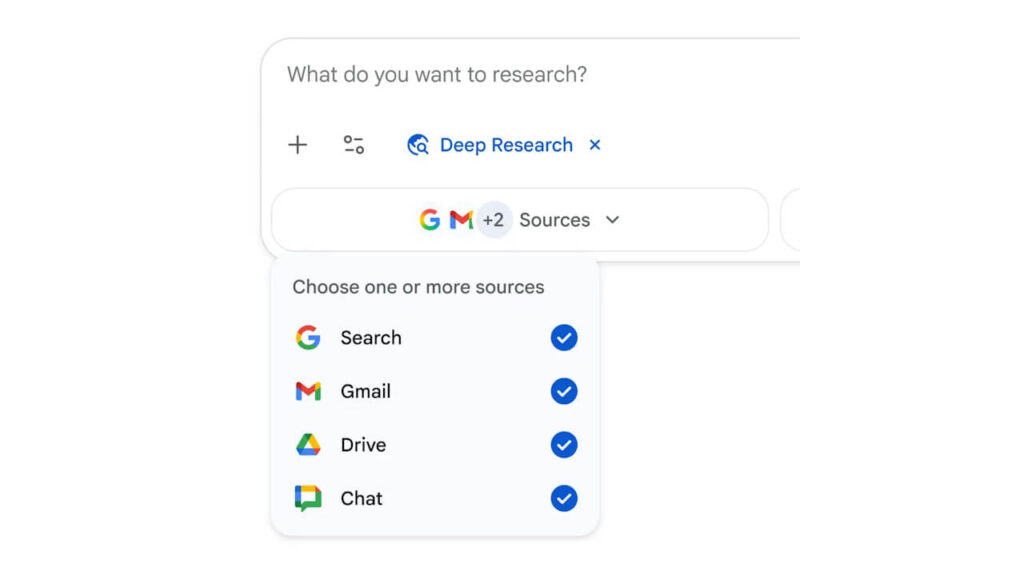Uncheck the Gmail source

563,391
